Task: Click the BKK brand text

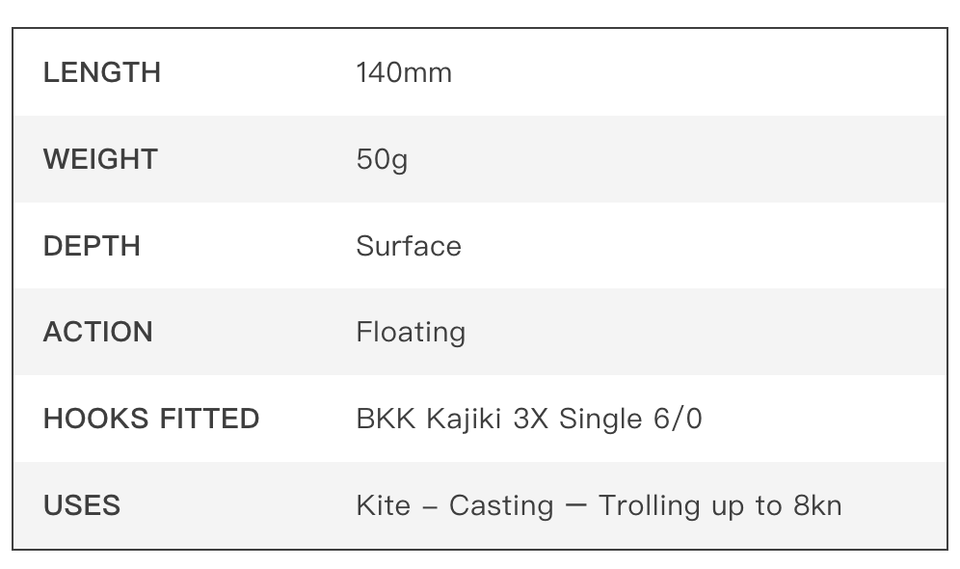Action: pyautogui.click(x=386, y=419)
